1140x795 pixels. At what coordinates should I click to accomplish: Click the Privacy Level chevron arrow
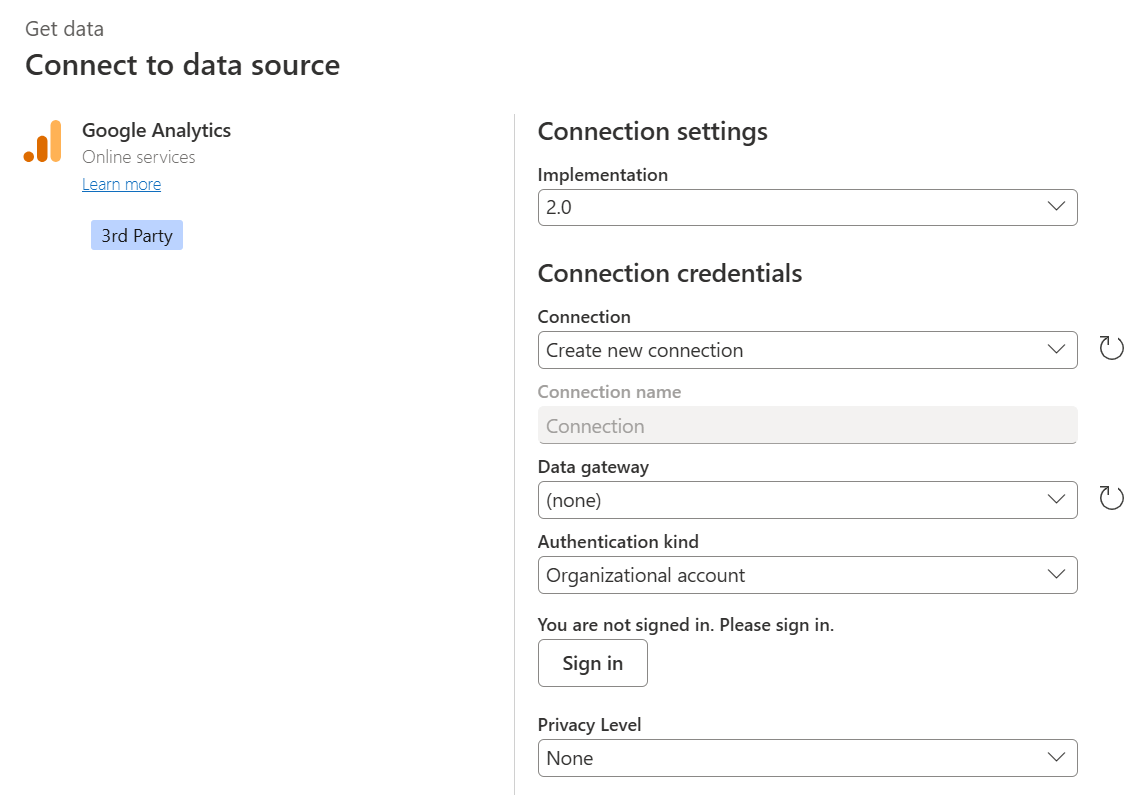point(1056,758)
